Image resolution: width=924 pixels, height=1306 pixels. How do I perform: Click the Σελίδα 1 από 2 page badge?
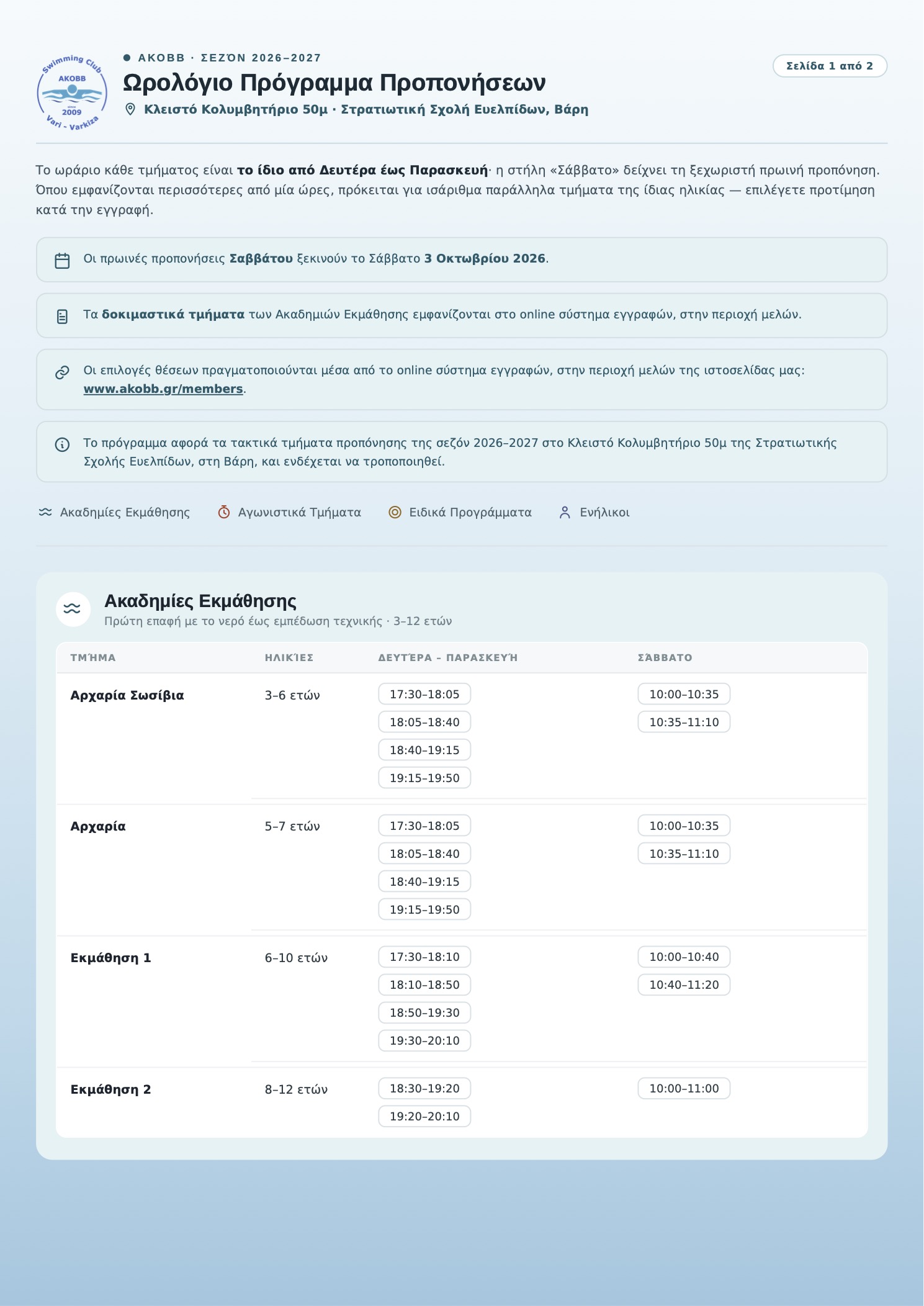(830, 66)
